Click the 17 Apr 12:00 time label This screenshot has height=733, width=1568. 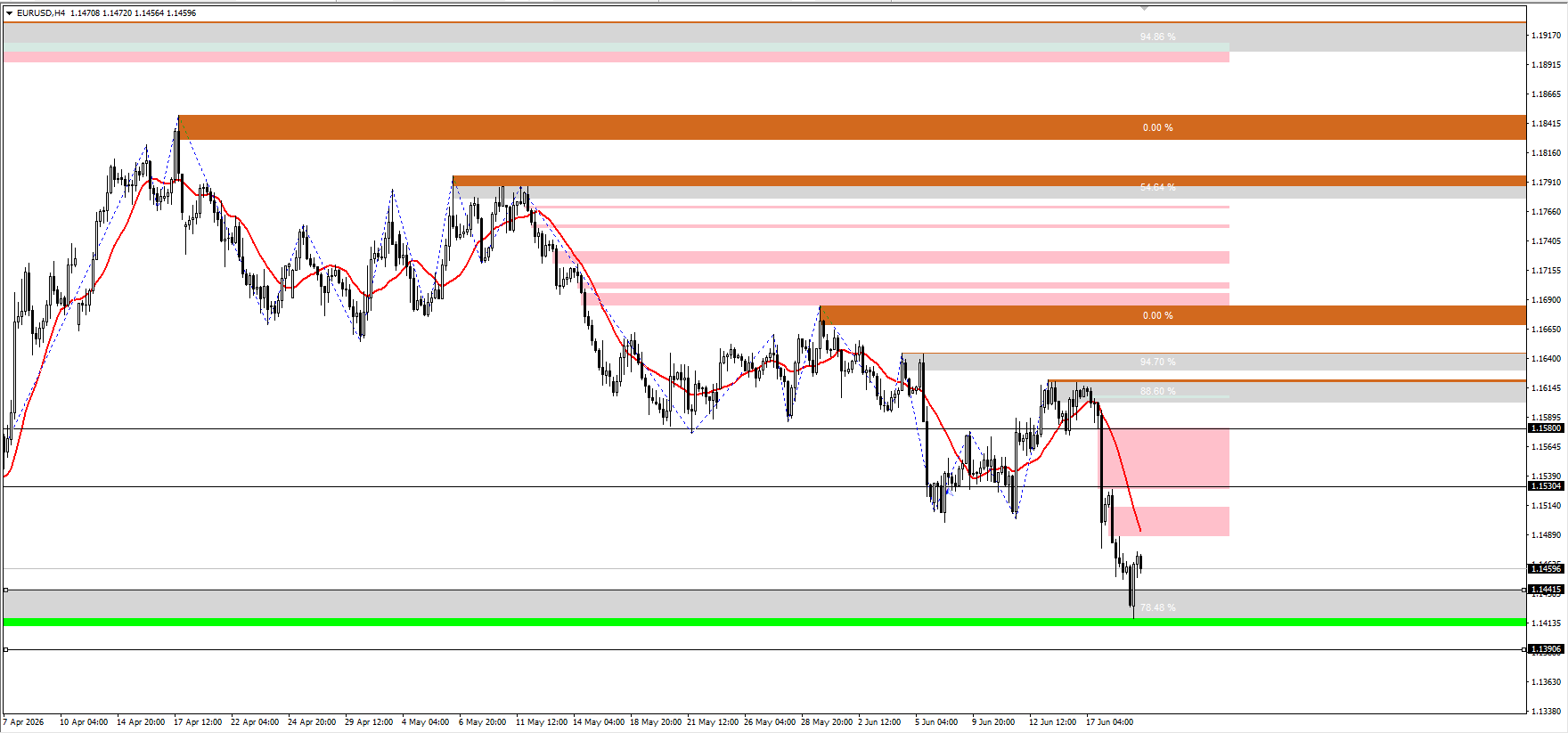(x=198, y=722)
